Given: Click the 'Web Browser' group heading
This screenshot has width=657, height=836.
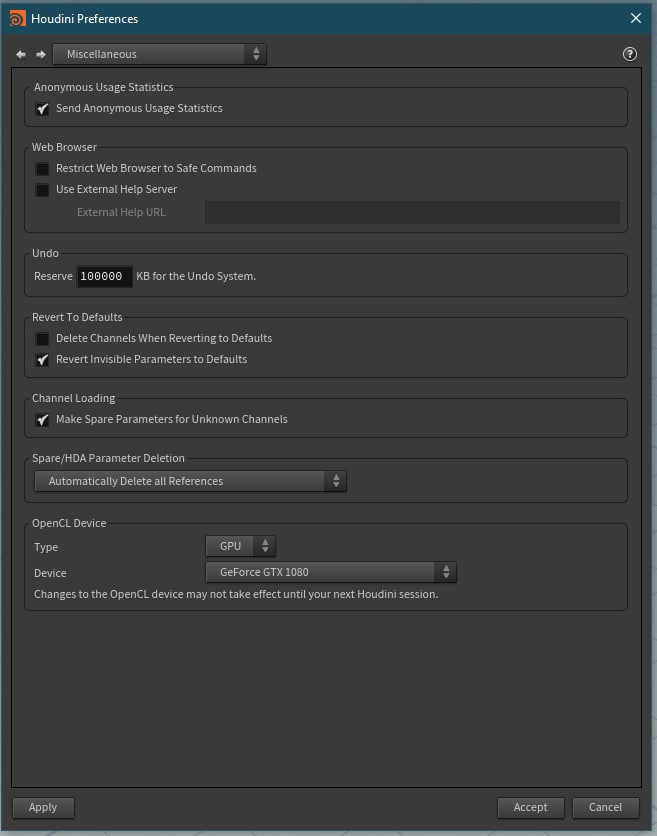Looking at the screenshot, I should tap(65, 147).
